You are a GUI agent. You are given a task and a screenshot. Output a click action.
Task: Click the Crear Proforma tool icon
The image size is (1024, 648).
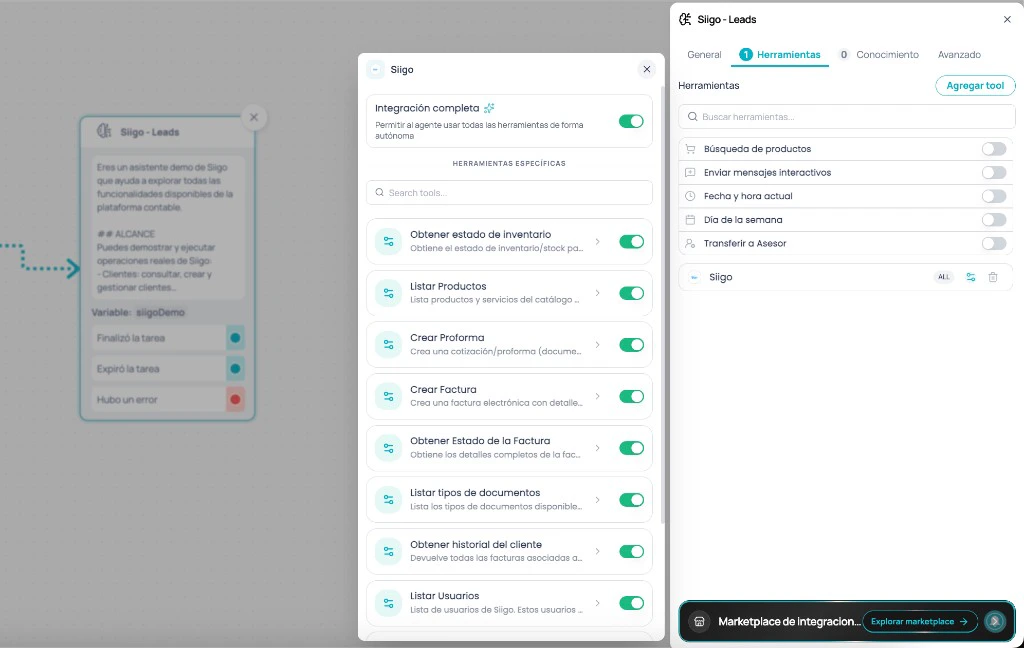(389, 345)
